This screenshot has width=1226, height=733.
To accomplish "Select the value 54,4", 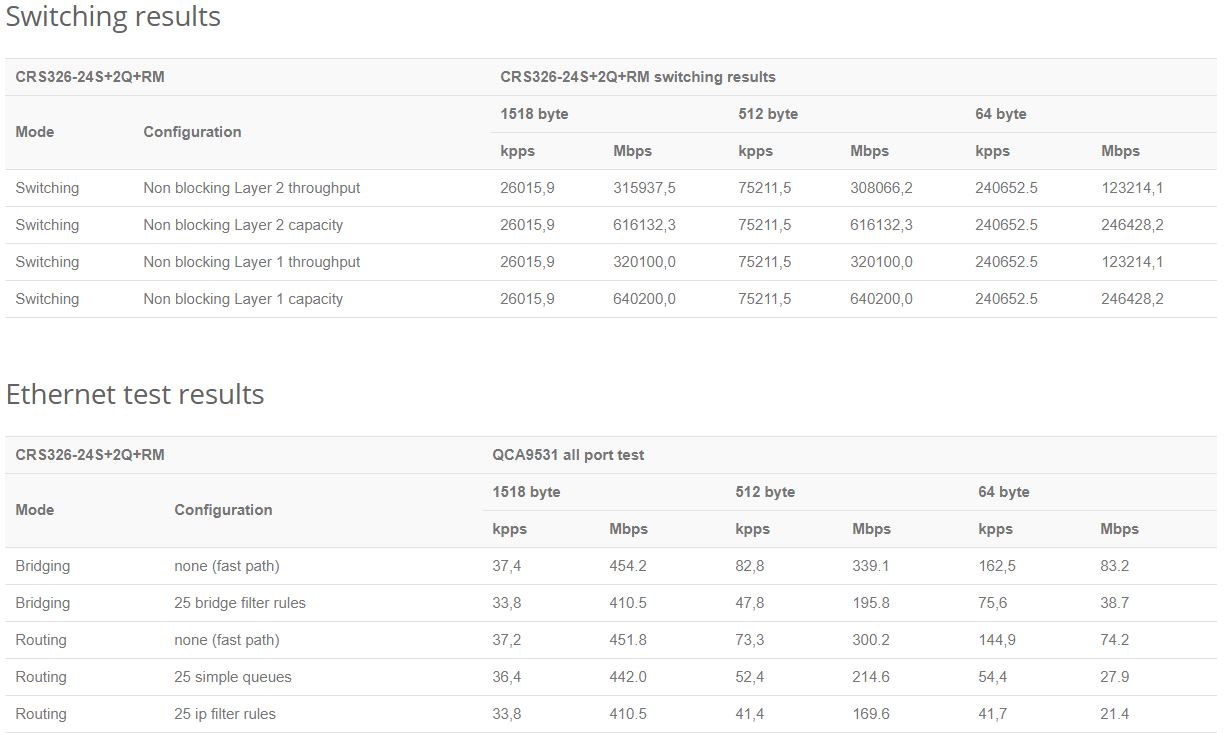I will click(x=993, y=677).
